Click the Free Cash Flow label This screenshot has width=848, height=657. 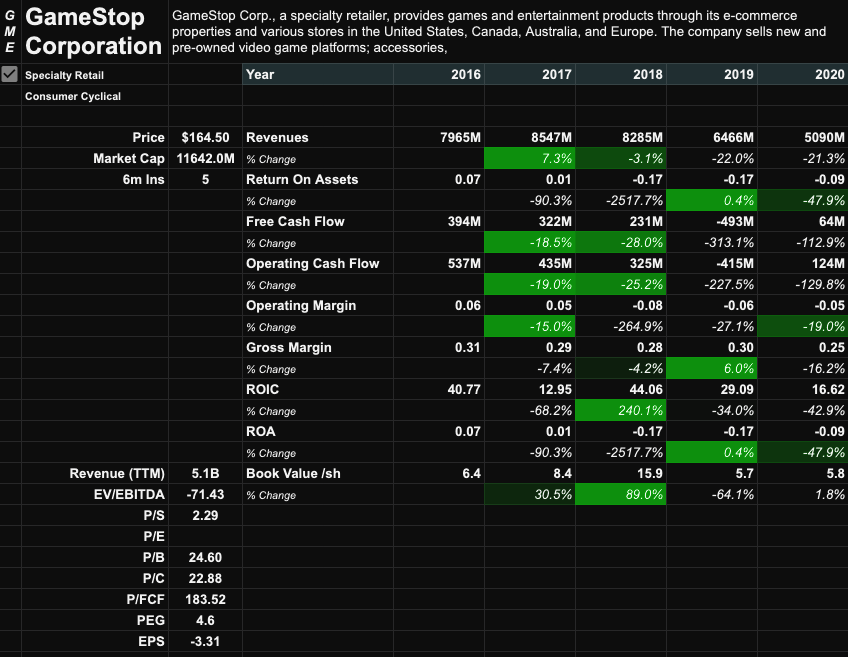[x=317, y=221]
